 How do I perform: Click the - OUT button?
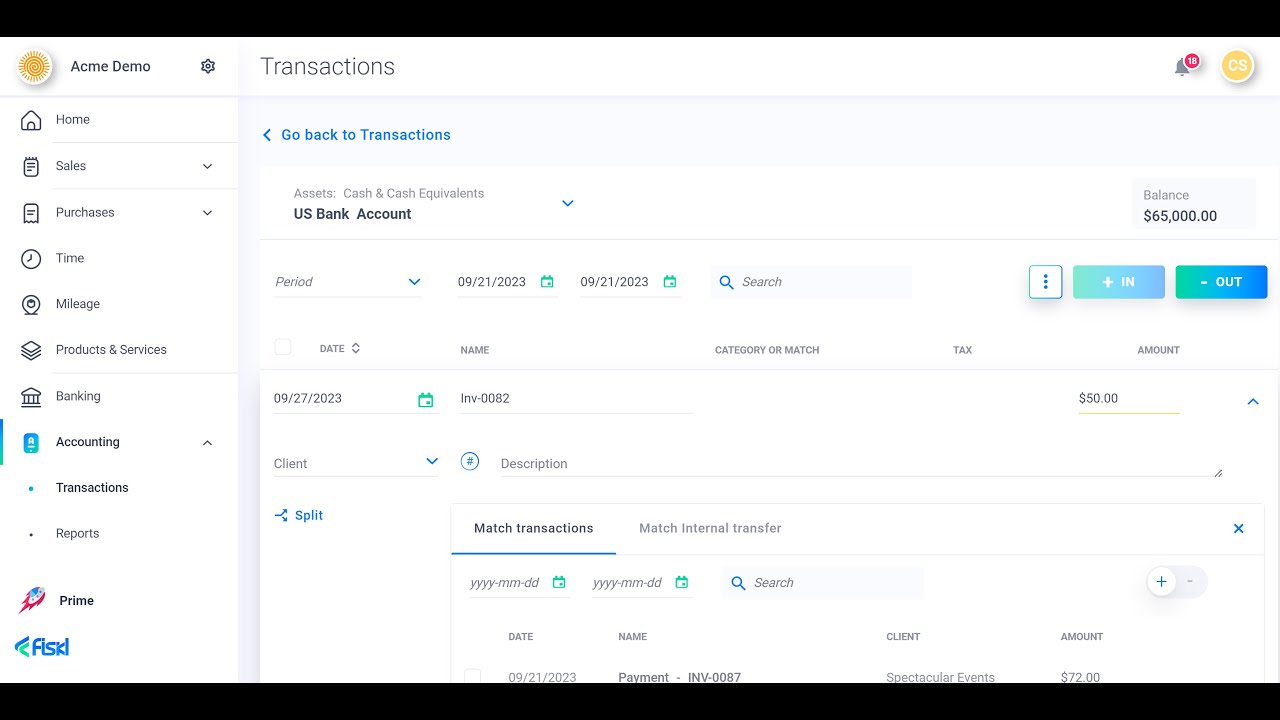coord(1221,282)
